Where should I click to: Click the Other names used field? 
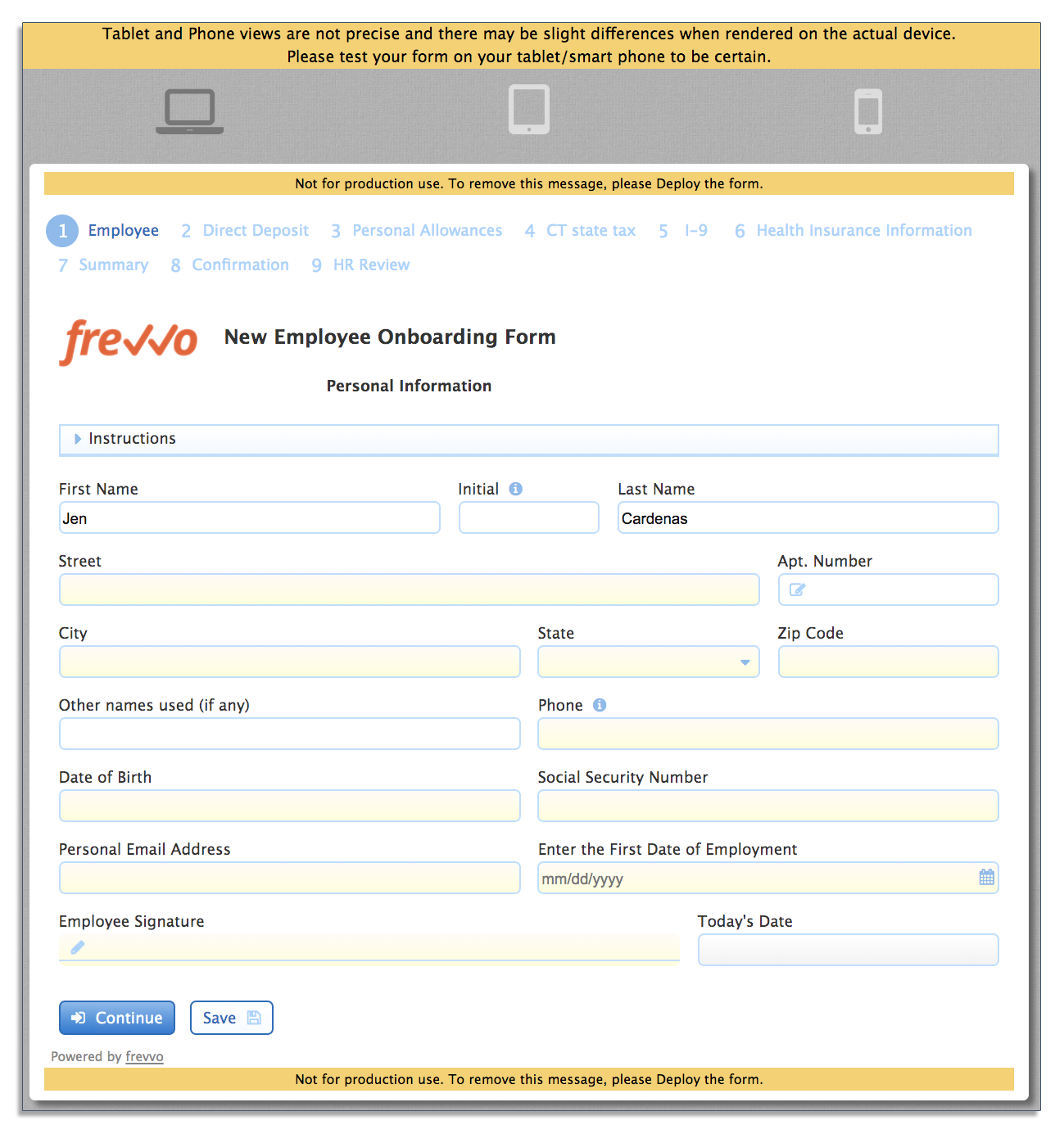[290, 734]
